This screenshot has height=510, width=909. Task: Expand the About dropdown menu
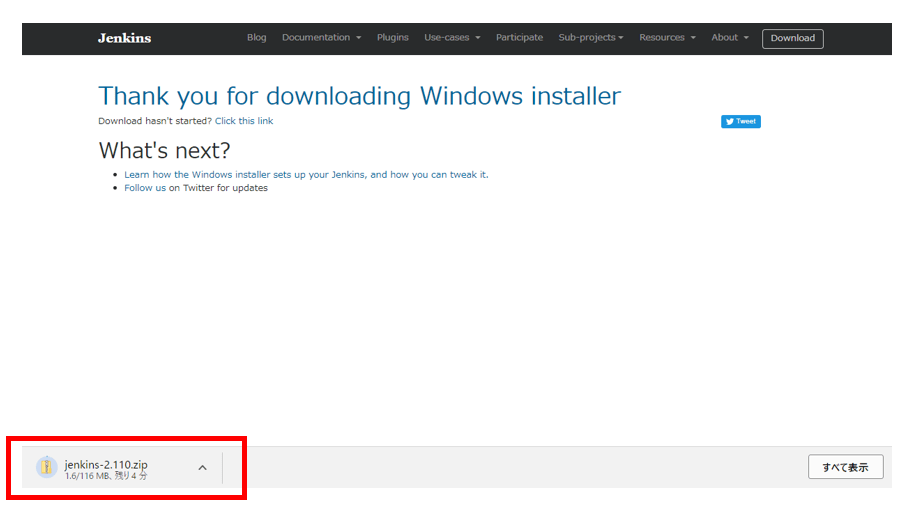click(730, 38)
